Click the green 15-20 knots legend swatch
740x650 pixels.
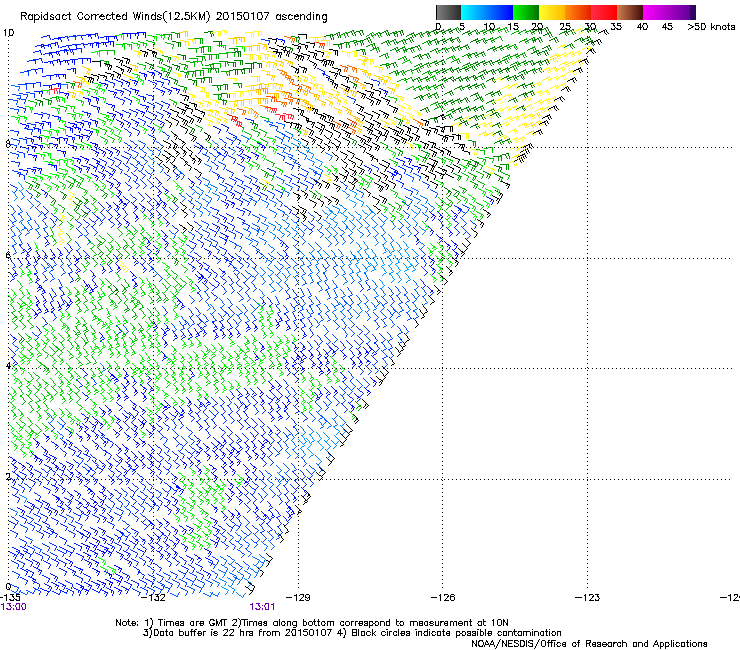526,12
